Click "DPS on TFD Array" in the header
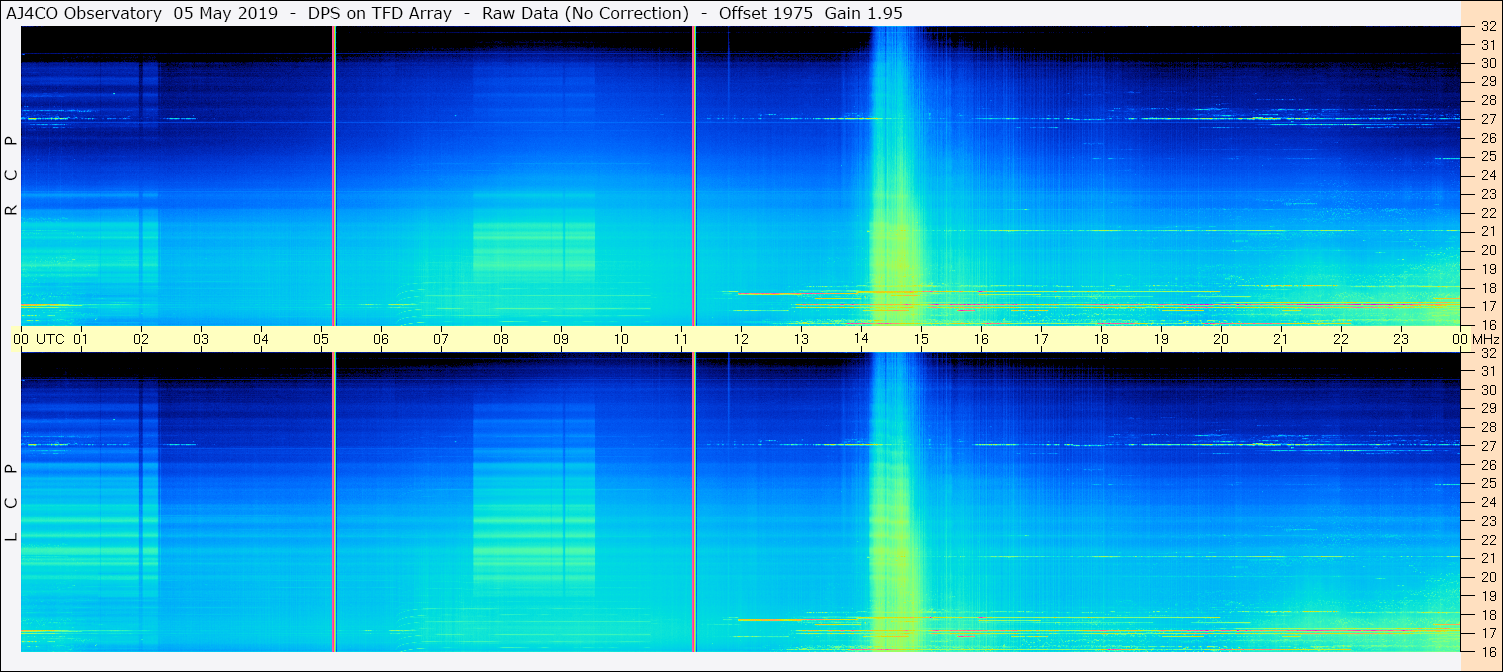Screen dimensions: 1503x672 tap(379, 13)
